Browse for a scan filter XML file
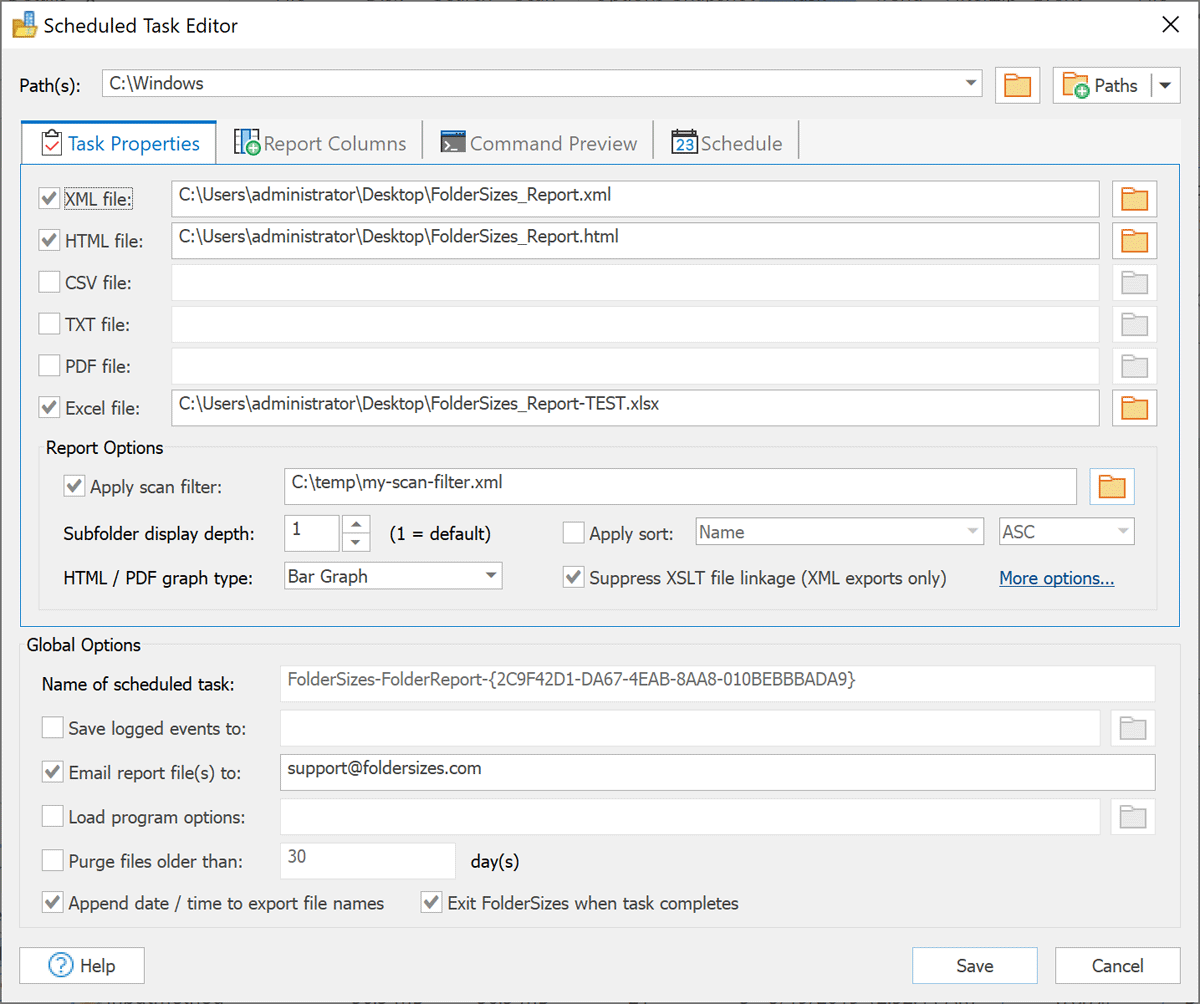This screenshot has height=1004, width=1200. coord(1112,486)
